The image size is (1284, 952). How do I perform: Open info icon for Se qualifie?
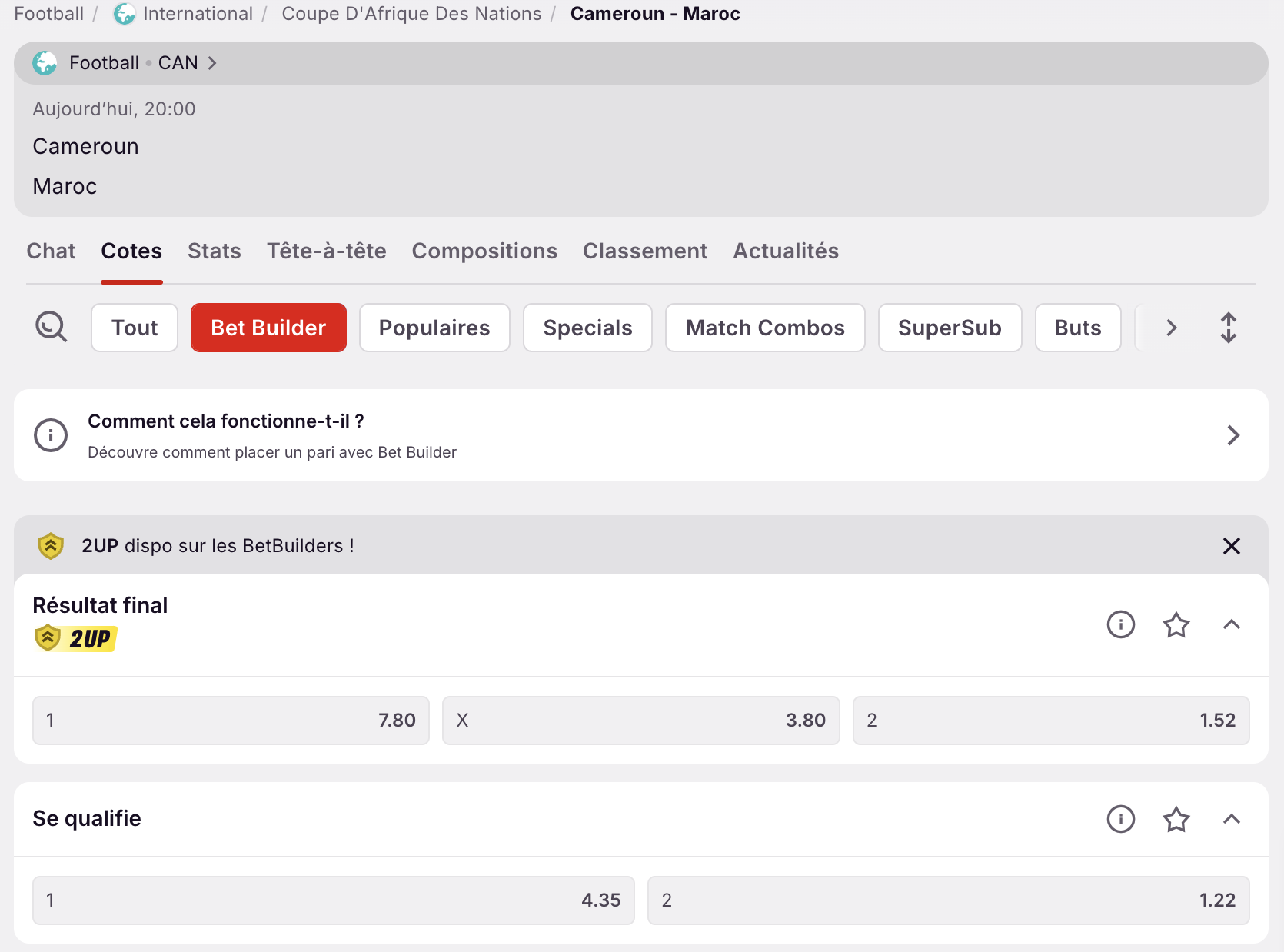pyautogui.click(x=1120, y=819)
